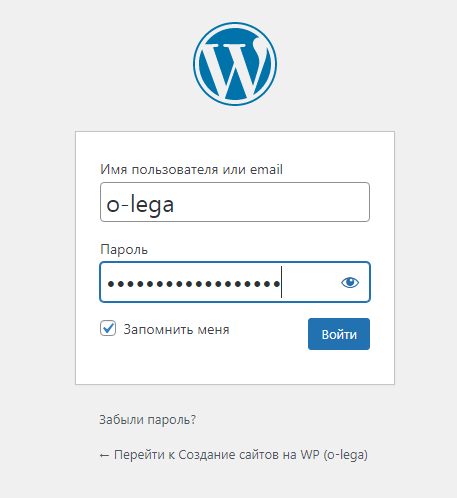Open the Забыли пароль? link

pos(148,420)
